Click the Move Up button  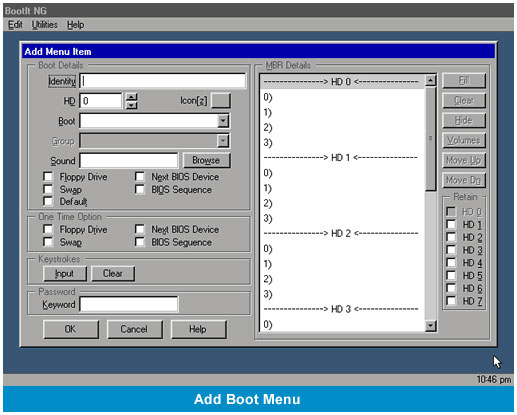(x=464, y=160)
